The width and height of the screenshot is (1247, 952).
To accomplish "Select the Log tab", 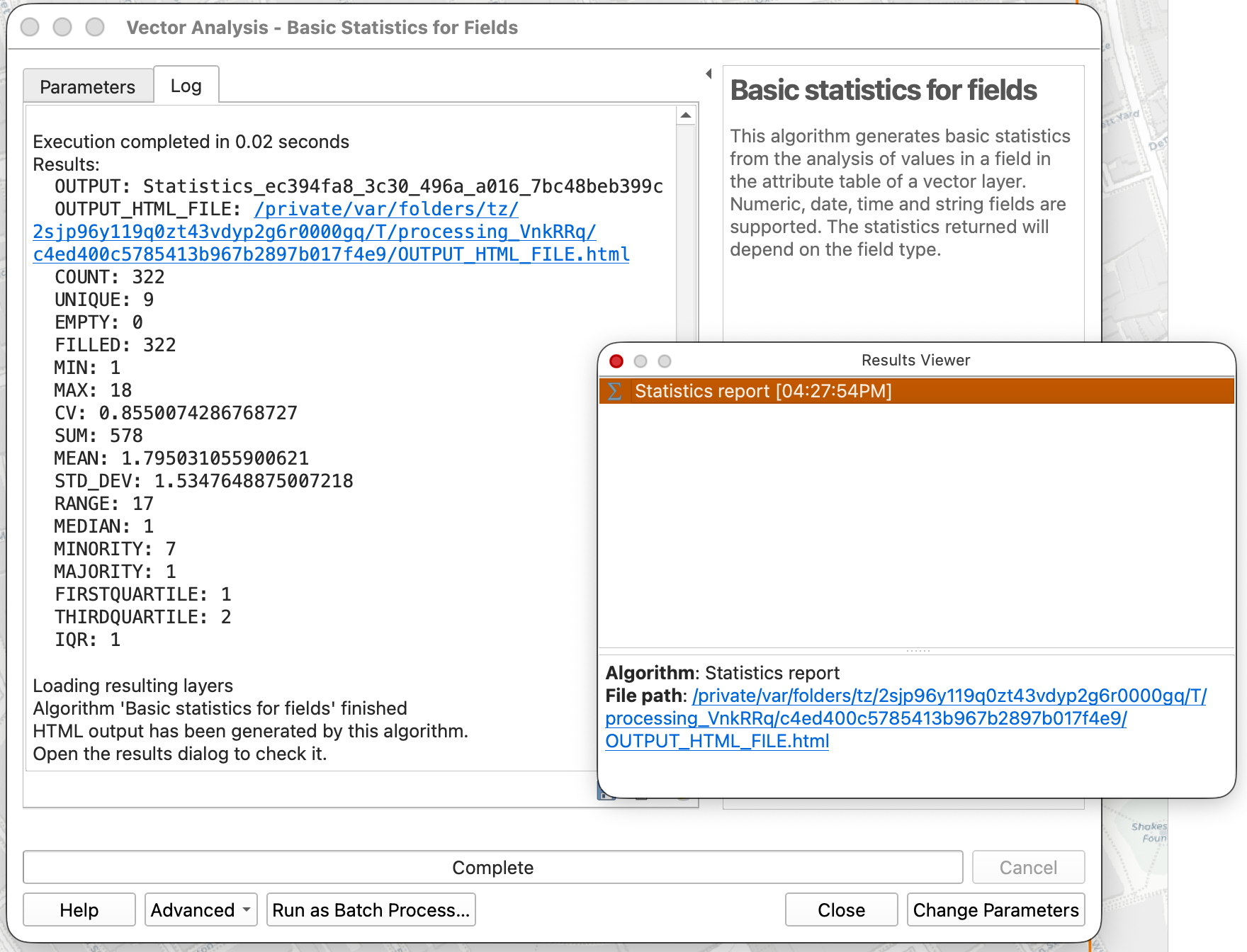I will [x=186, y=86].
